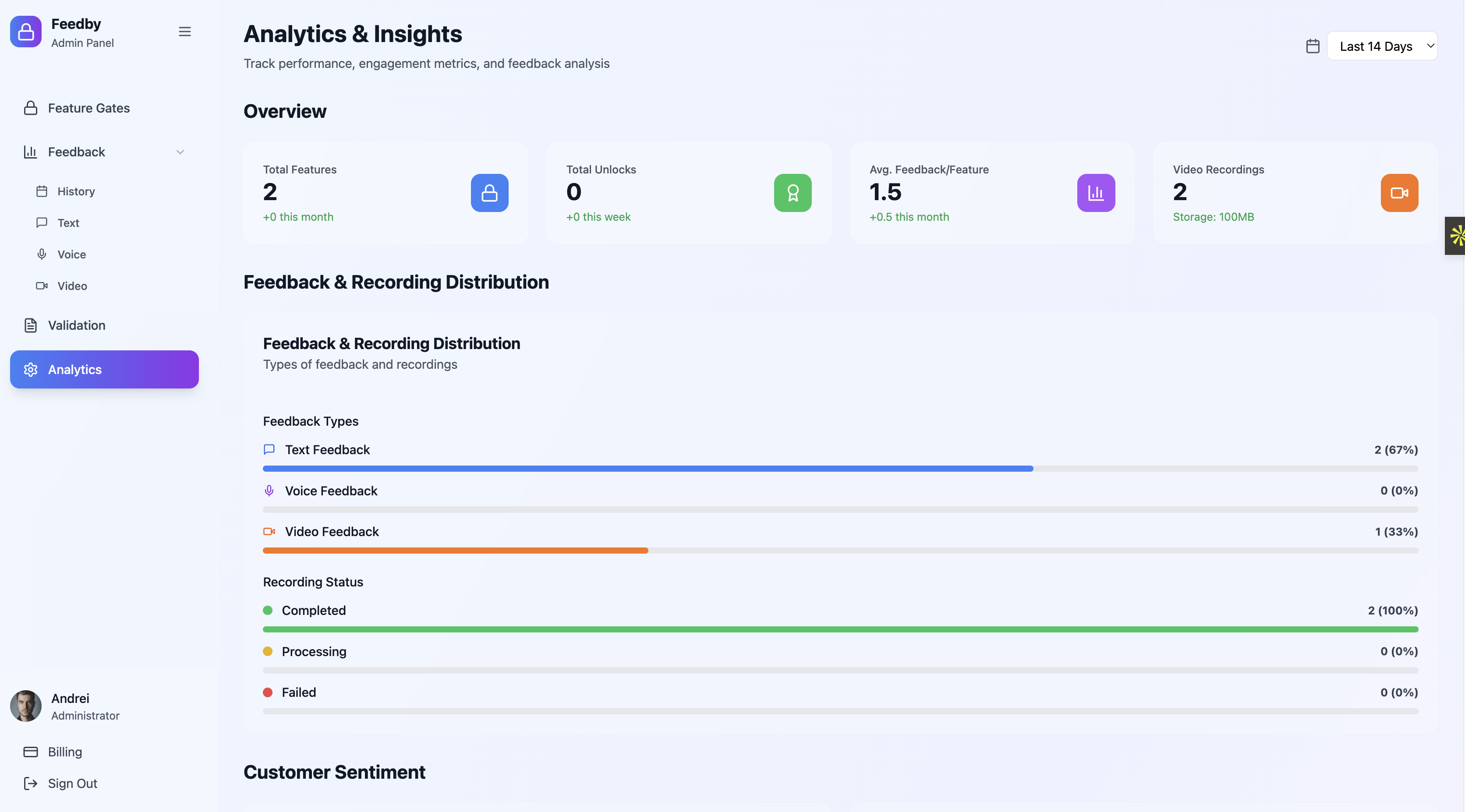This screenshot has width=1465, height=812.
Task: Toggle the sidebar hamburger menu
Action: click(x=185, y=32)
